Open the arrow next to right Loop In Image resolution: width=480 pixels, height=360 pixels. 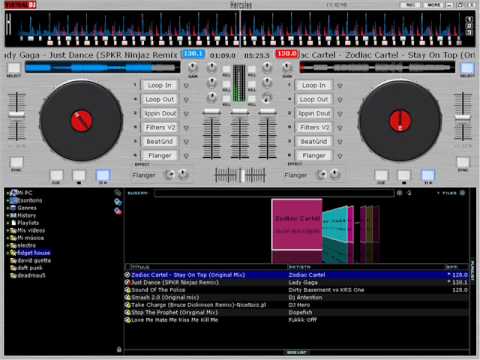point(340,86)
